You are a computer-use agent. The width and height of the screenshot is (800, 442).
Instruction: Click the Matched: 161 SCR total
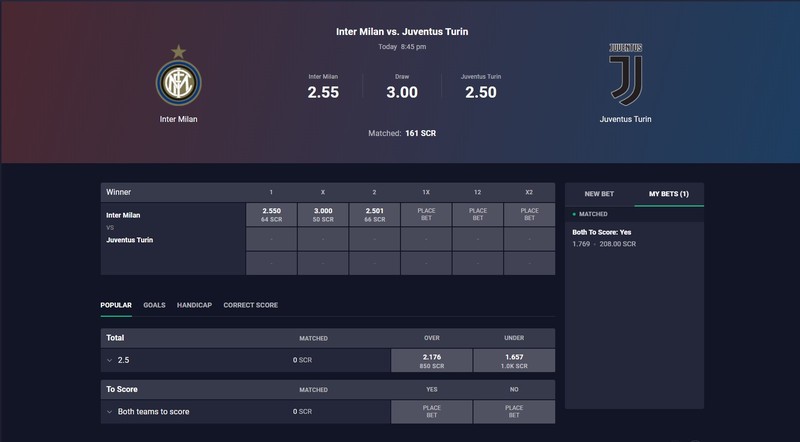coord(402,133)
